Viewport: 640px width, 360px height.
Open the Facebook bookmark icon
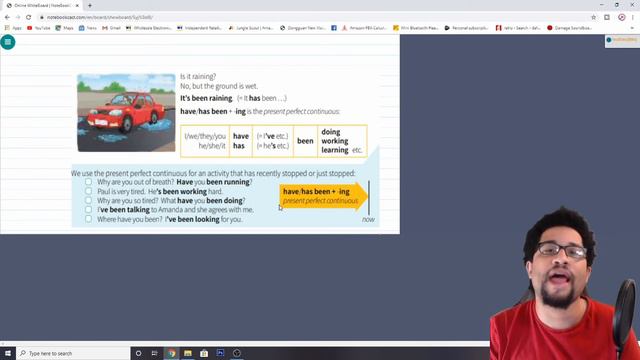(334, 28)
